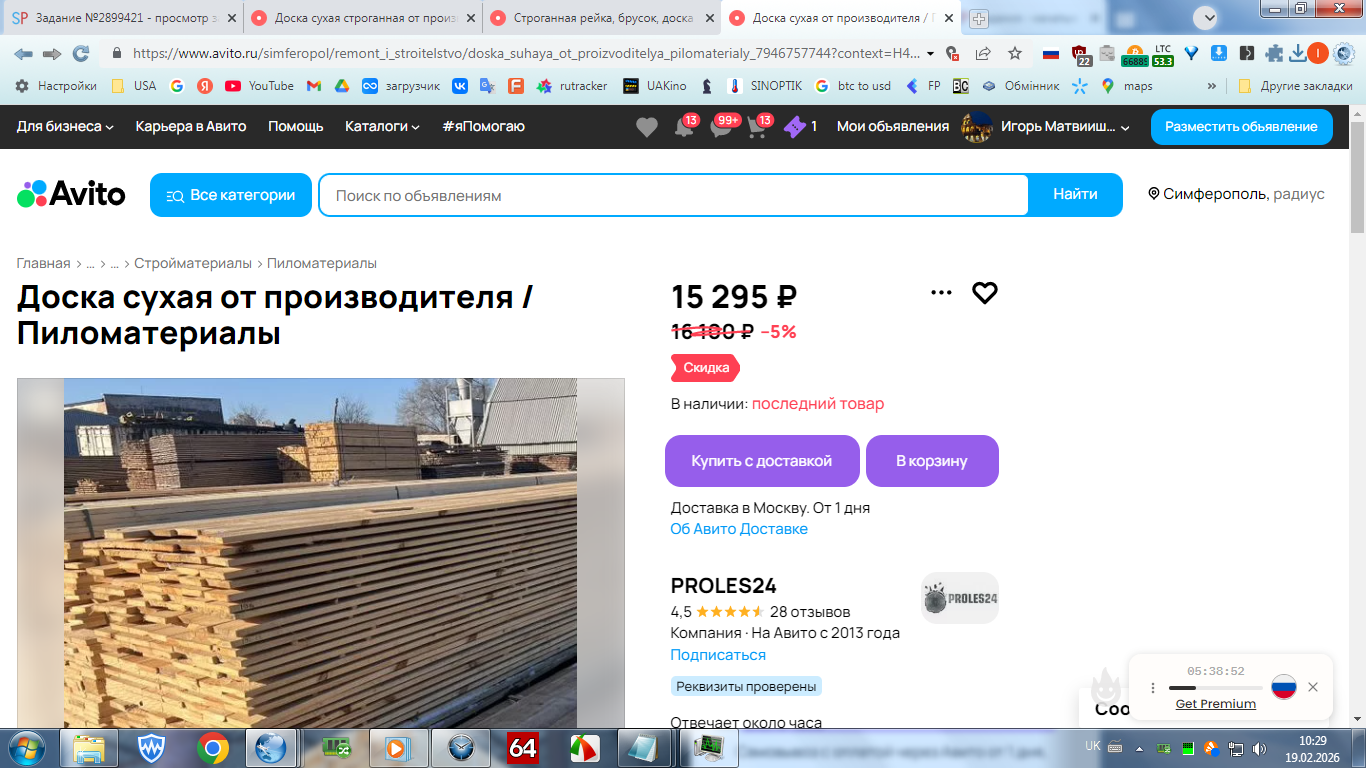Click В корзину button
This screenshot has height=768, width=1366.
click(x=932, y=461)
